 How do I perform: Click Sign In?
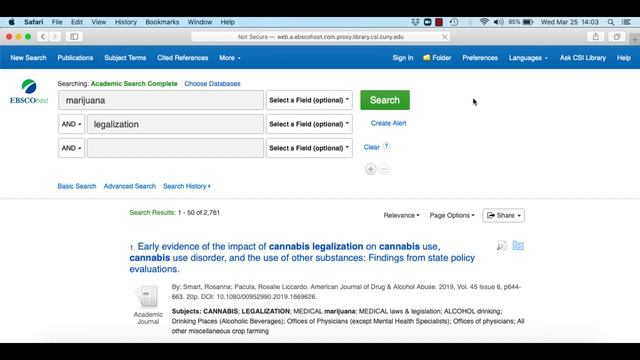(402, 58)
